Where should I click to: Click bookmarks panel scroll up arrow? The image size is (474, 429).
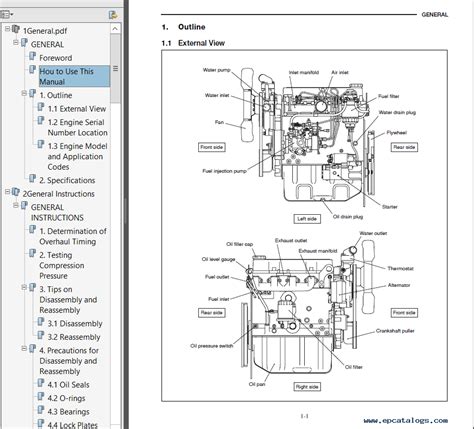point(115,29)
